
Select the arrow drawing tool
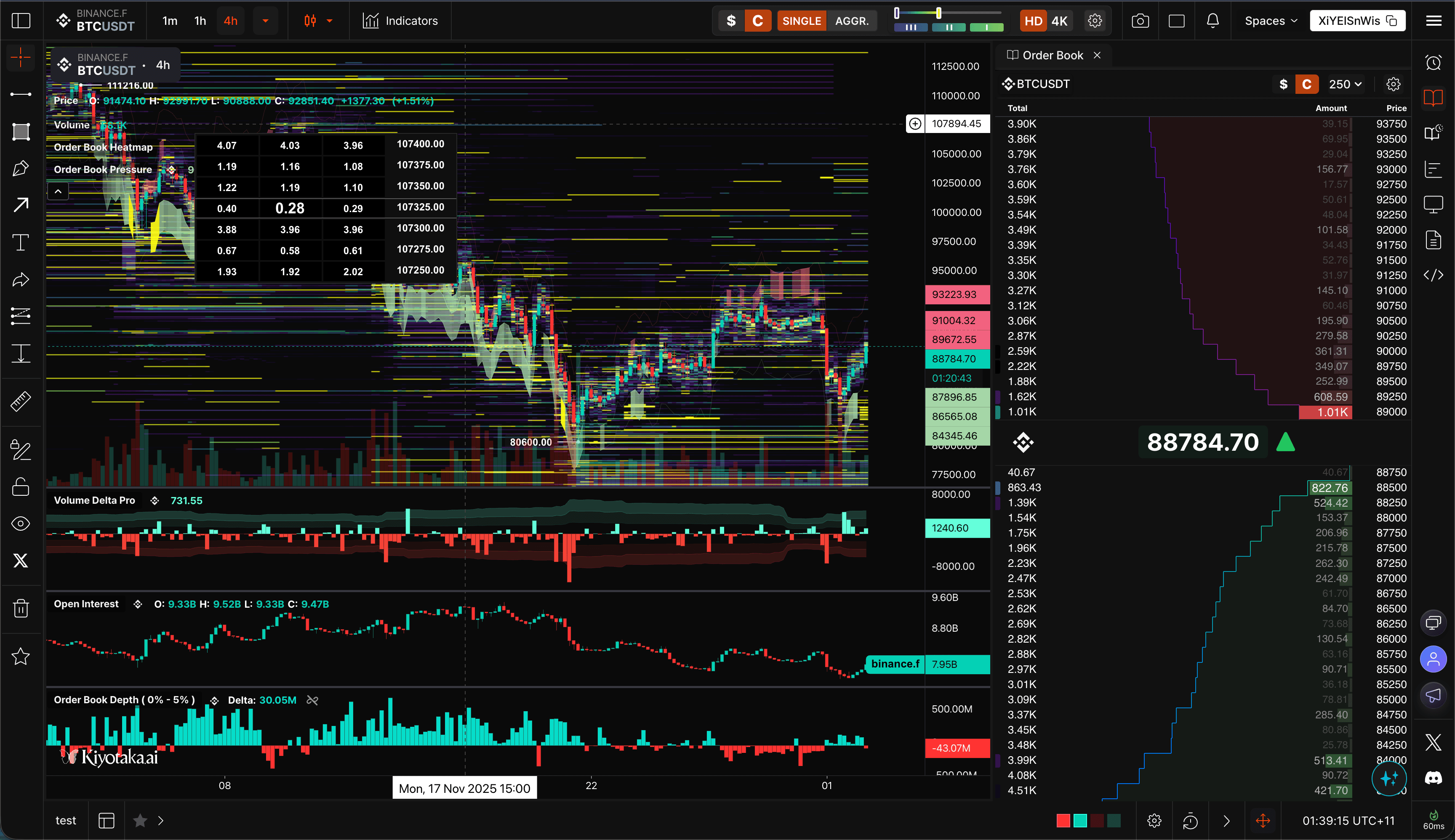pos(21,205)
